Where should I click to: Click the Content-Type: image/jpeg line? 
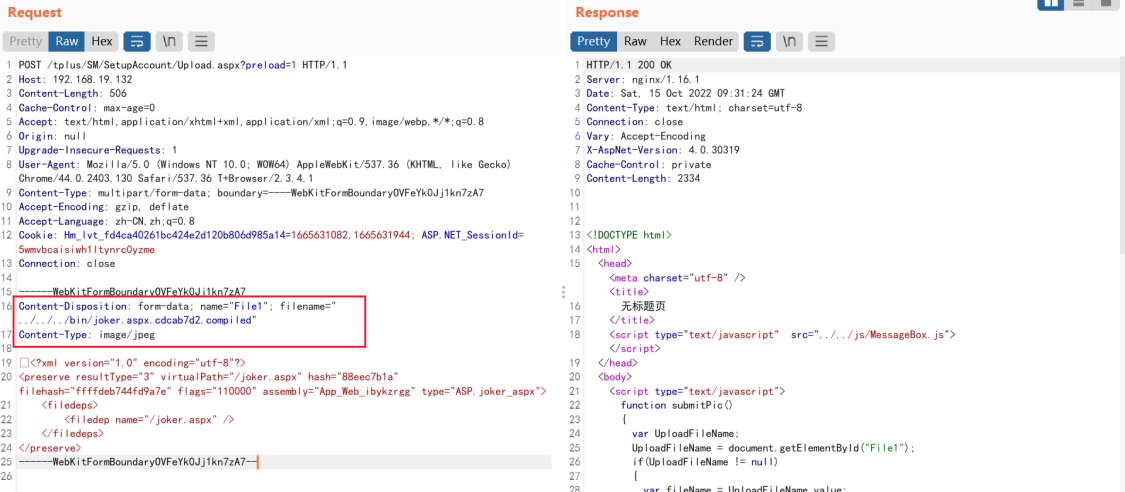point(87,335)
